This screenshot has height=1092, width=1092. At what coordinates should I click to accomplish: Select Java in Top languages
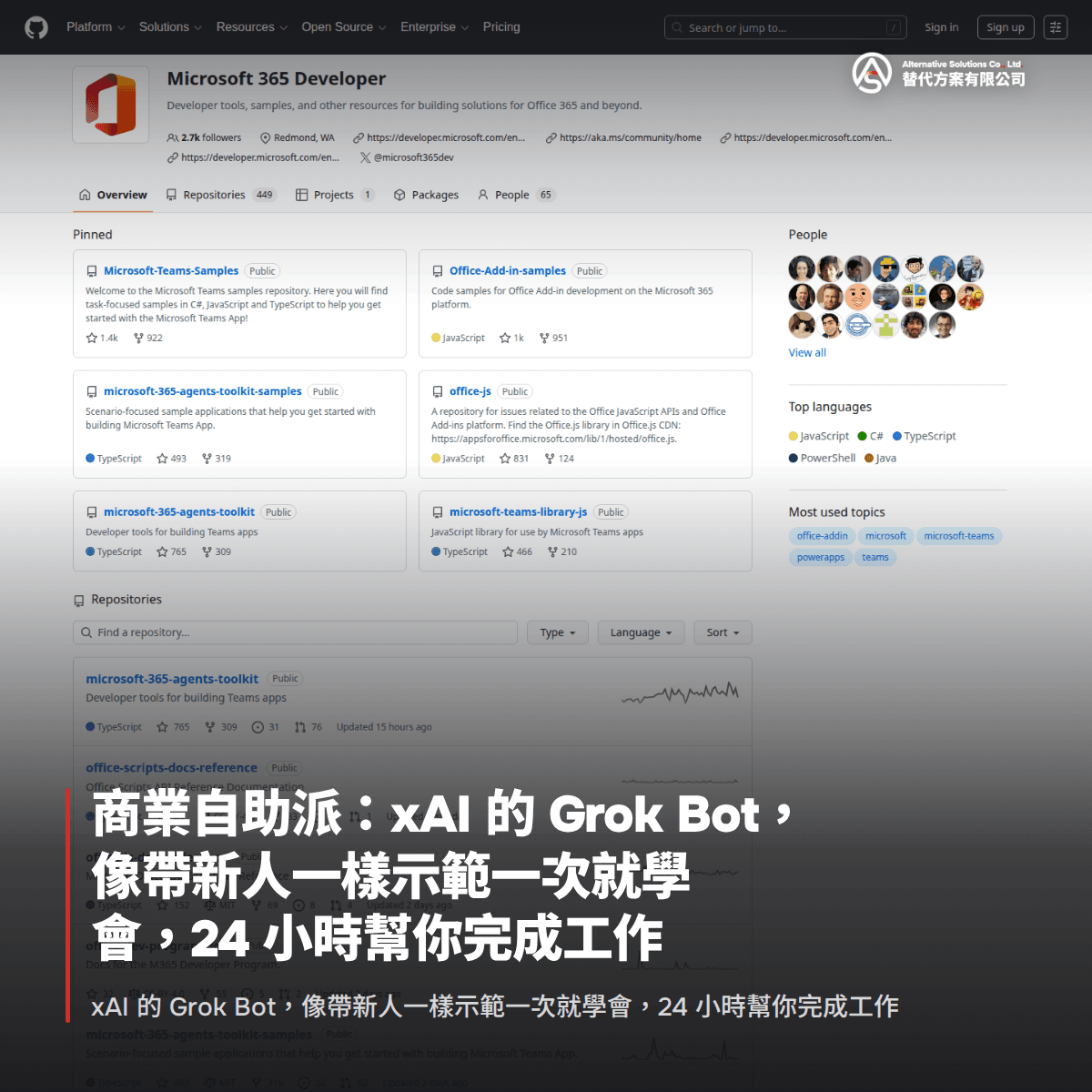coord(881,458)
